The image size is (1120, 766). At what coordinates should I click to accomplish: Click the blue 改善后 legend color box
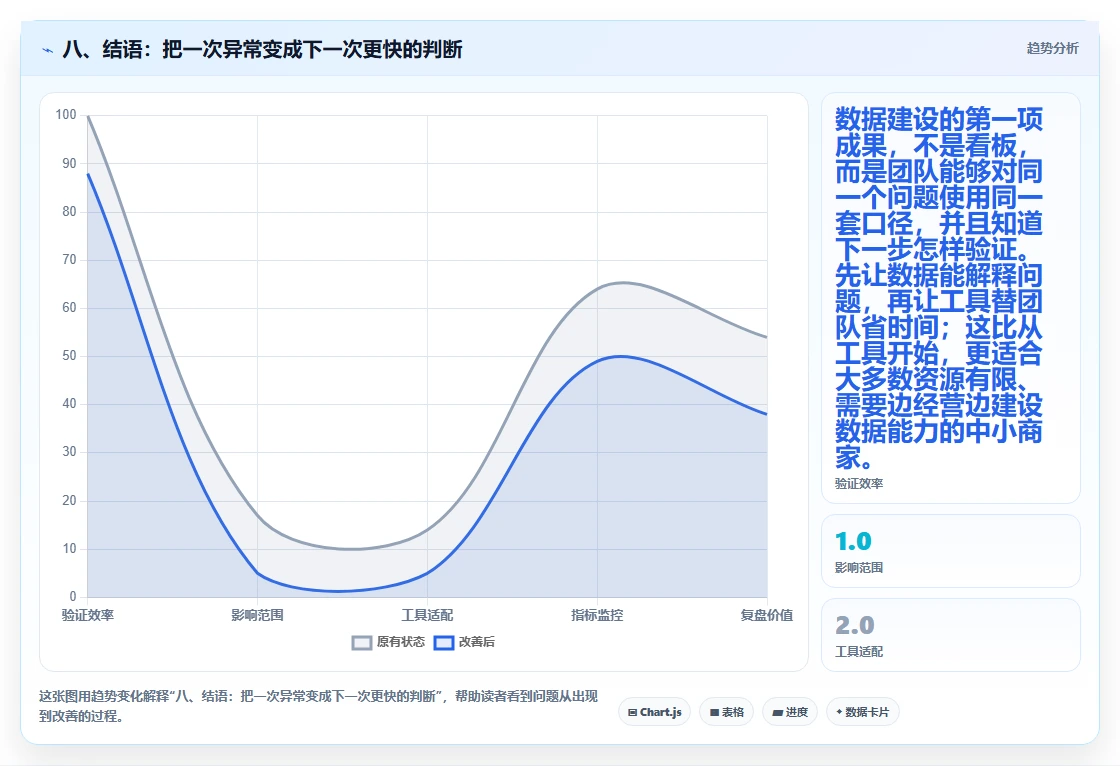(x=444, y=642)
